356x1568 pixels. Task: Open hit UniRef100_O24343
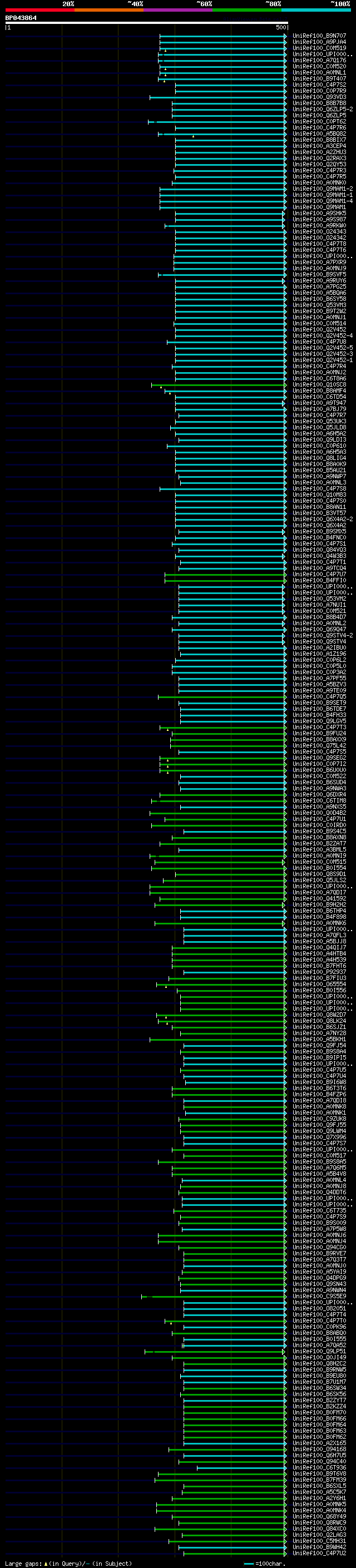(319, 231)
